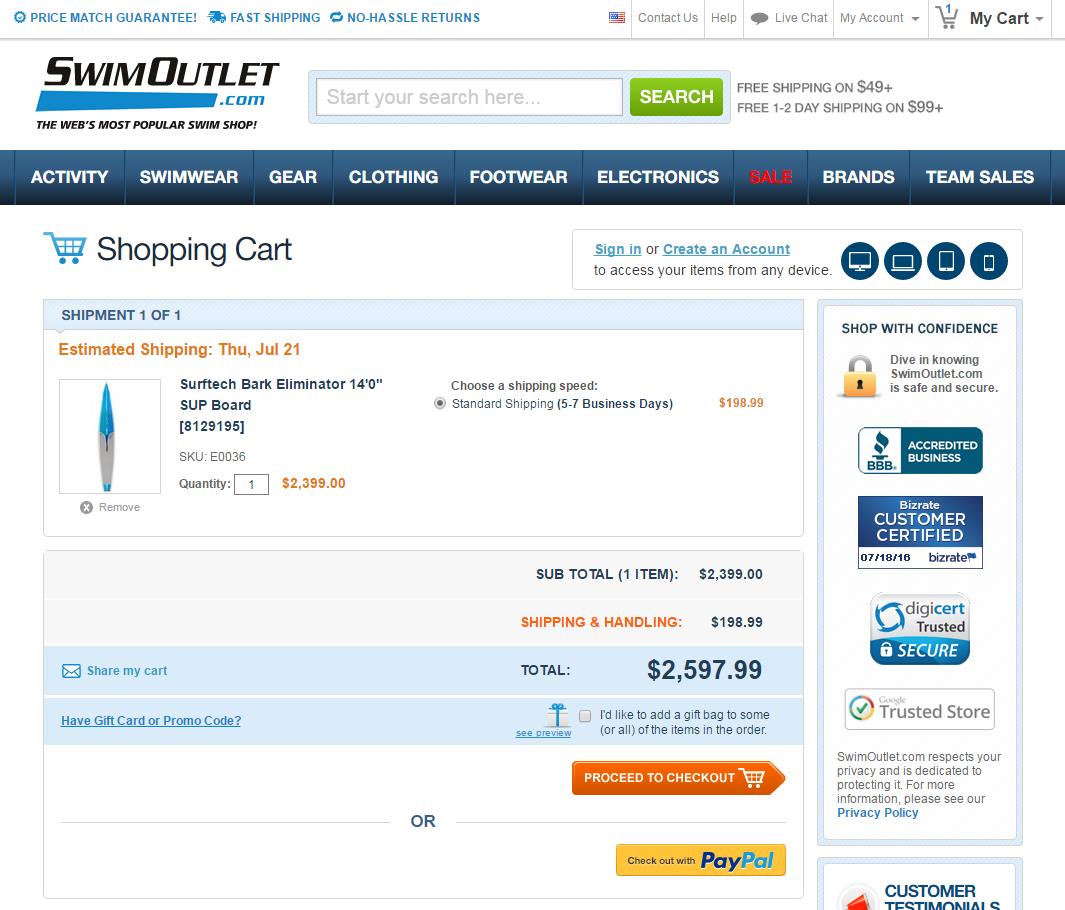Viewport: 1065px width, 910px height.
Task: Open Have Gift Card or Promo Code link
Action: coord(150,720)
